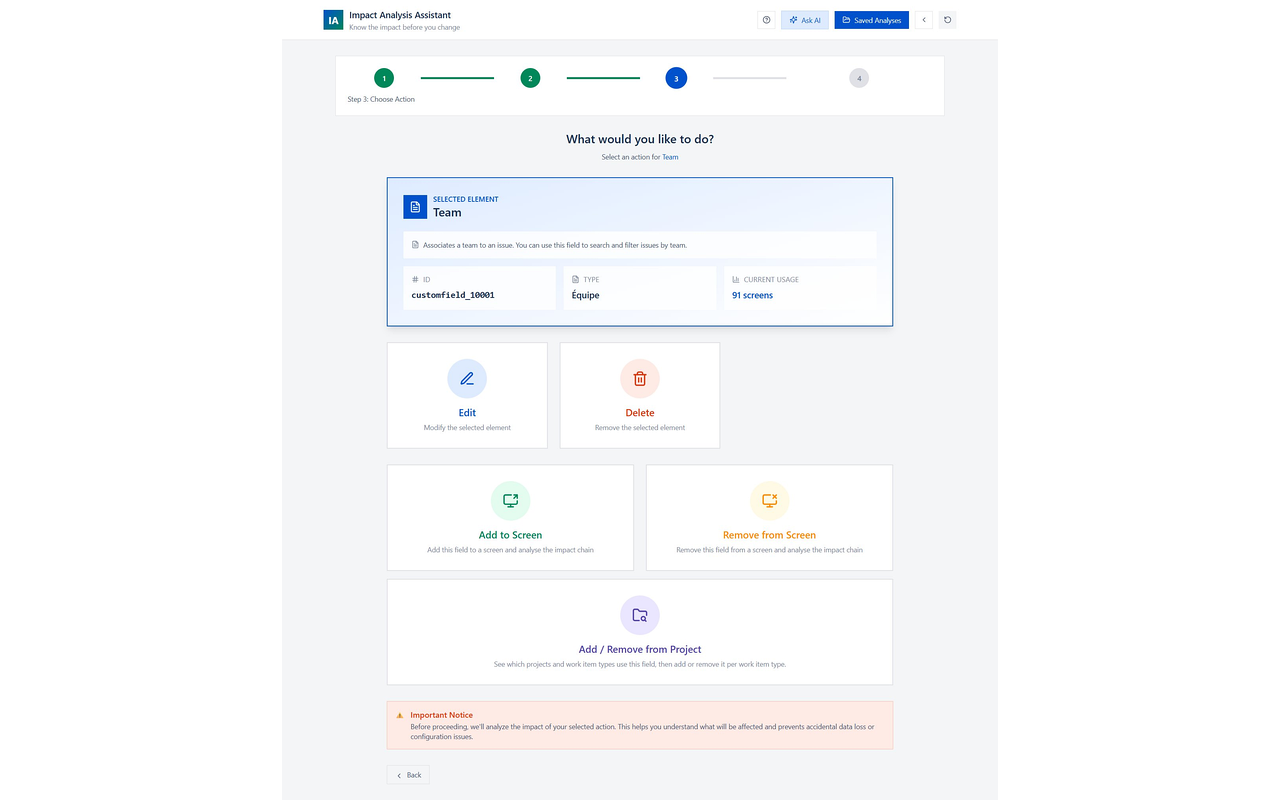Select step 4 circle in the stepper
1280x800 pixels.
(x=859, y=78)
